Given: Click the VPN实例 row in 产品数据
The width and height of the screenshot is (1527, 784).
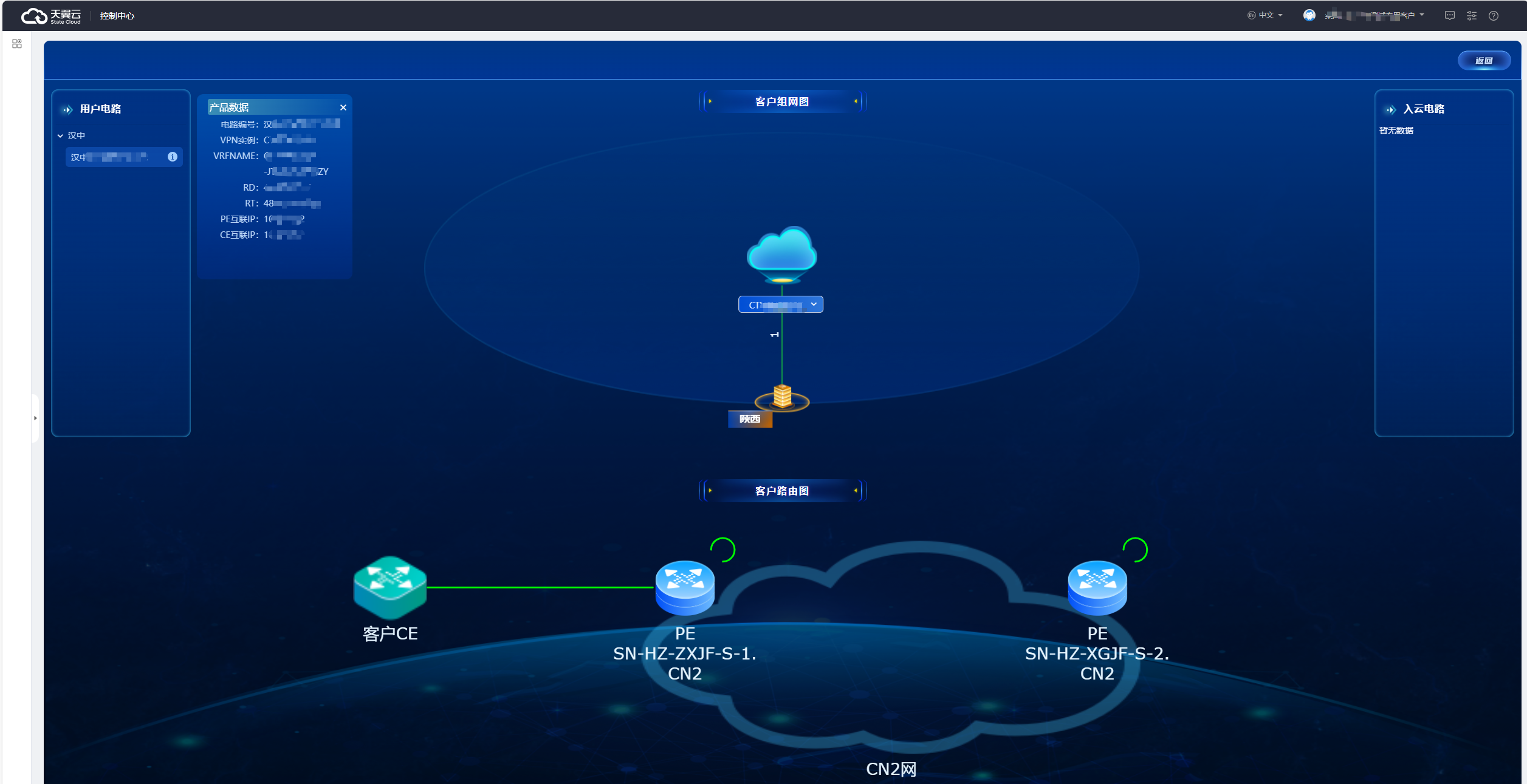Looking at the screenshot, I should pyautogui.click(x=268, y=140).
